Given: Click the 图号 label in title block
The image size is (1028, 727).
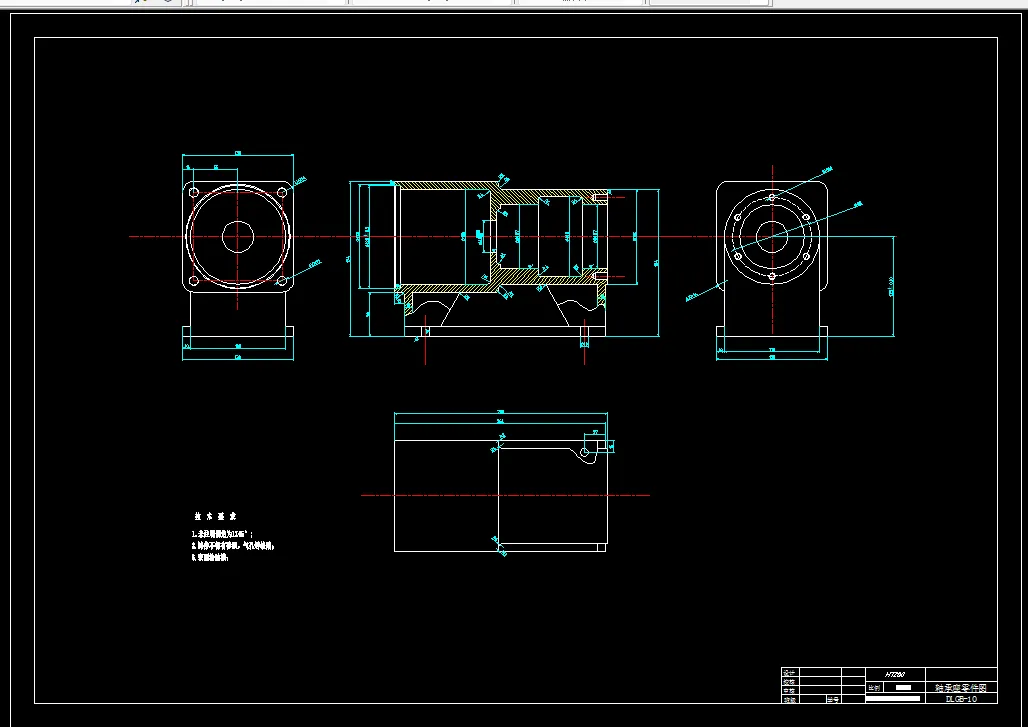Looking at the screenshot, I should 833,699.
